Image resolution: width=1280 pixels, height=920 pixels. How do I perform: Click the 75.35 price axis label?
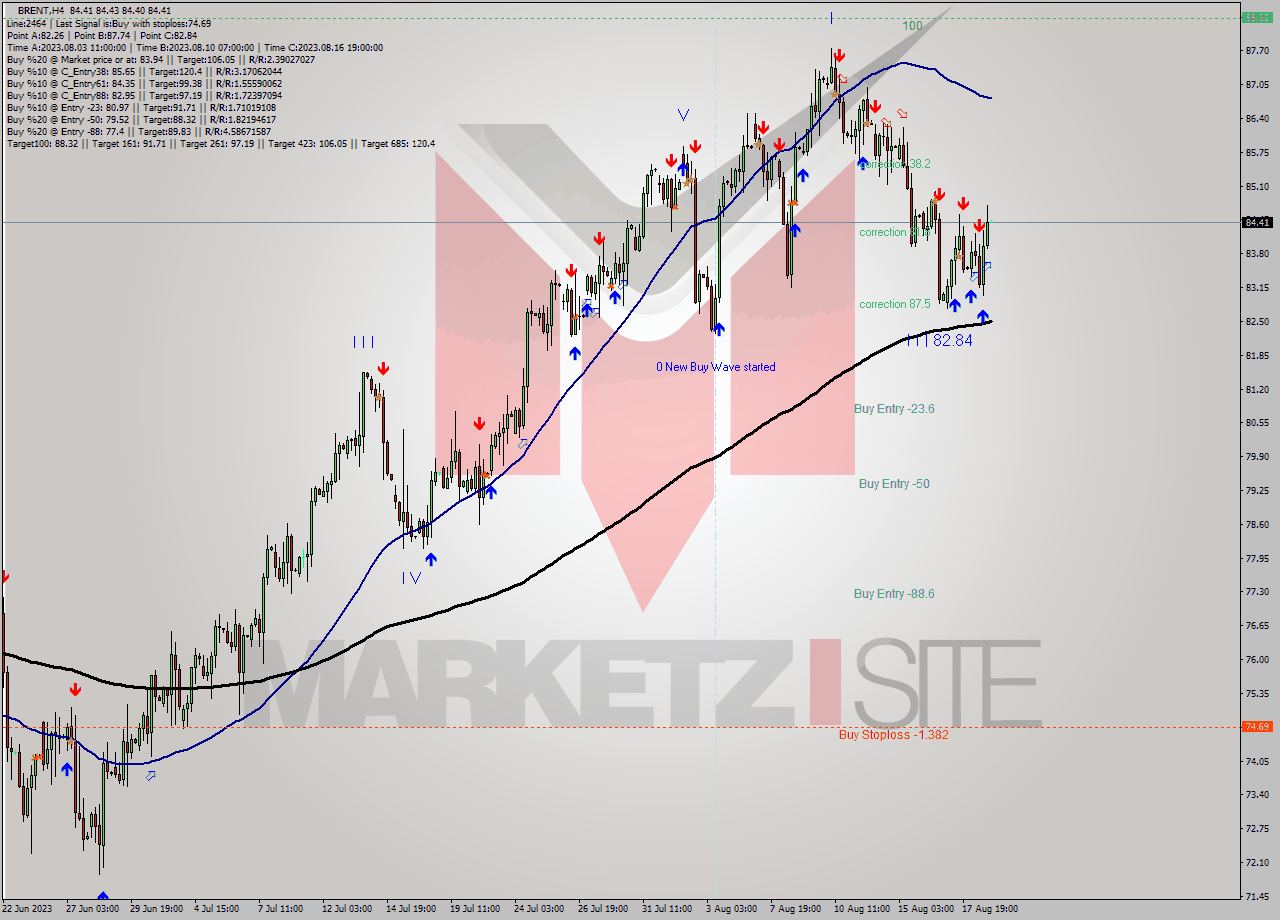[x=1257, y=693]
